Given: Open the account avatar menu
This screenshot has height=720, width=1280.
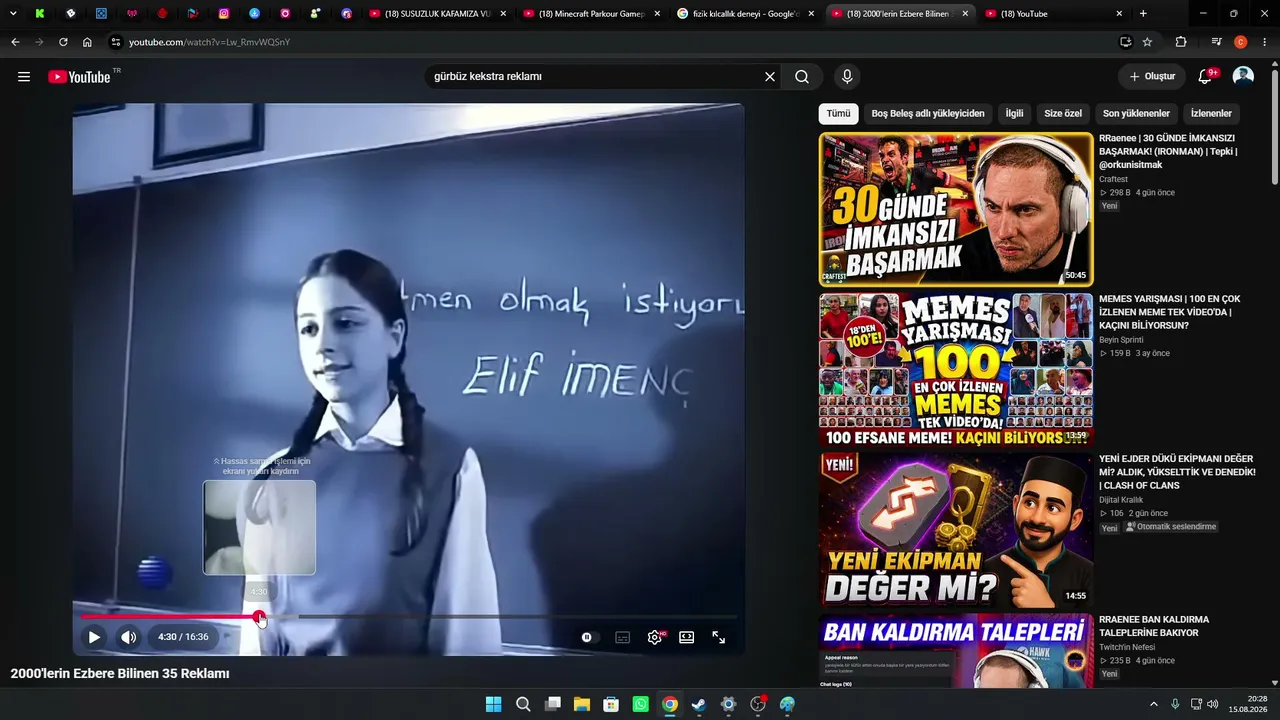Looking at the screenshot, I should [1243, 77].
